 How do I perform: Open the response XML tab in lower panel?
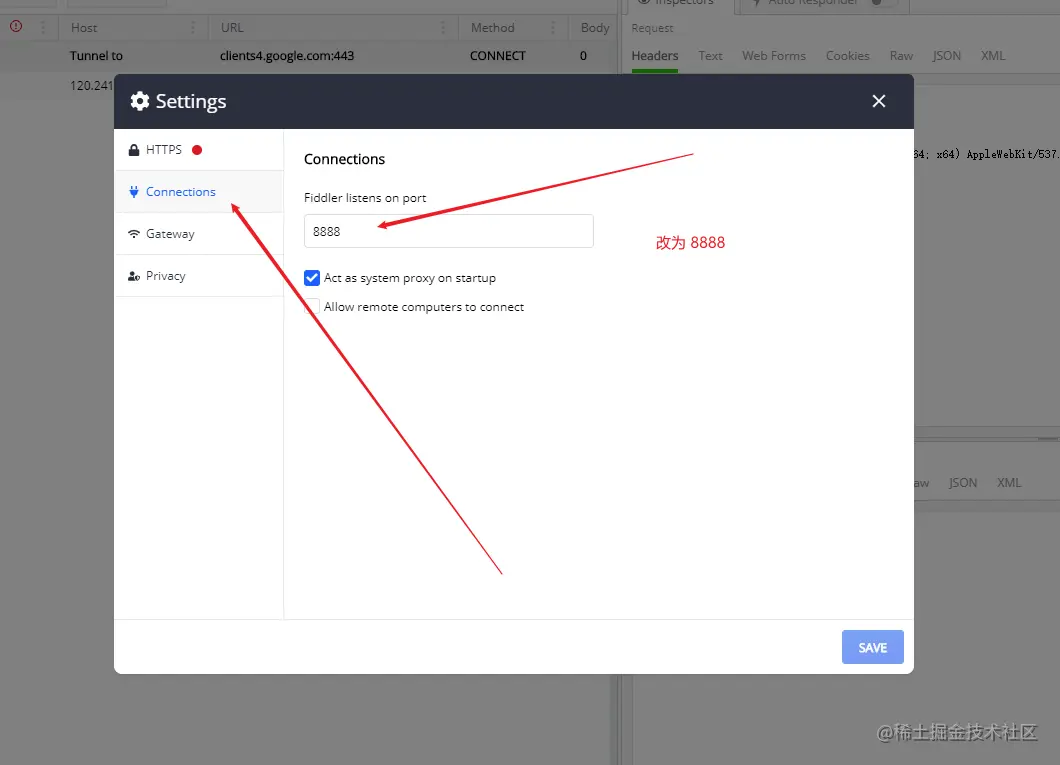(x=1009, y=483)
